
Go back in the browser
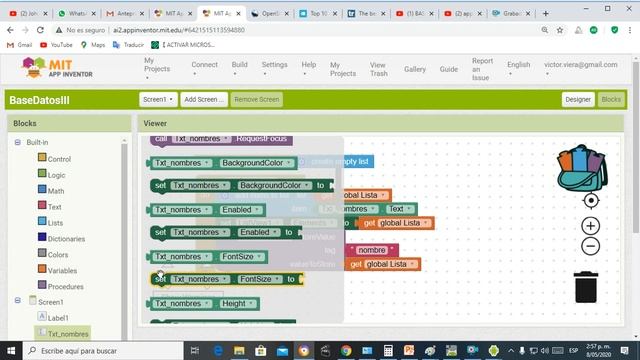[x=10, y=30]
